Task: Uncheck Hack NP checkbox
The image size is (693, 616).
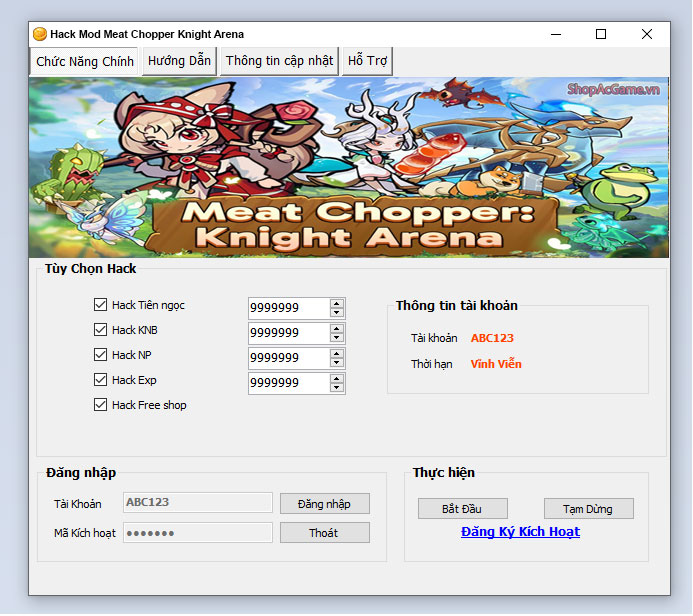Action: click(x=100, y=355)
